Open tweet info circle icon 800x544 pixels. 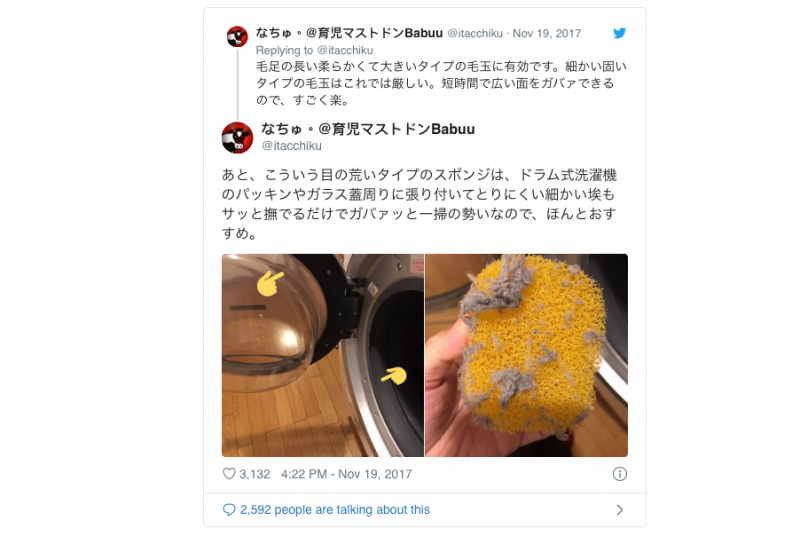[x=619, y=474]
